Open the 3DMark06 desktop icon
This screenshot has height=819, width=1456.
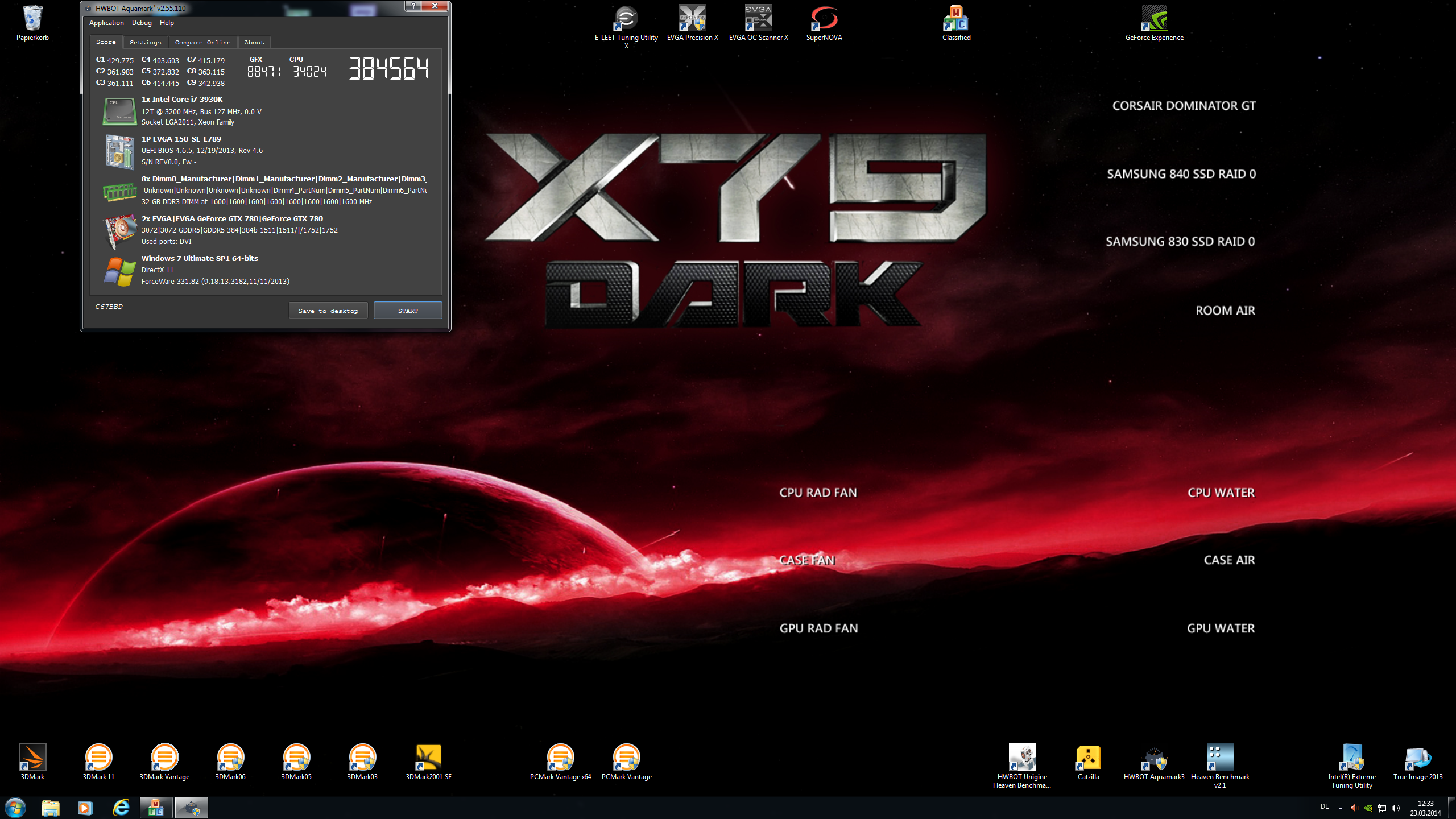coord(230,762)
